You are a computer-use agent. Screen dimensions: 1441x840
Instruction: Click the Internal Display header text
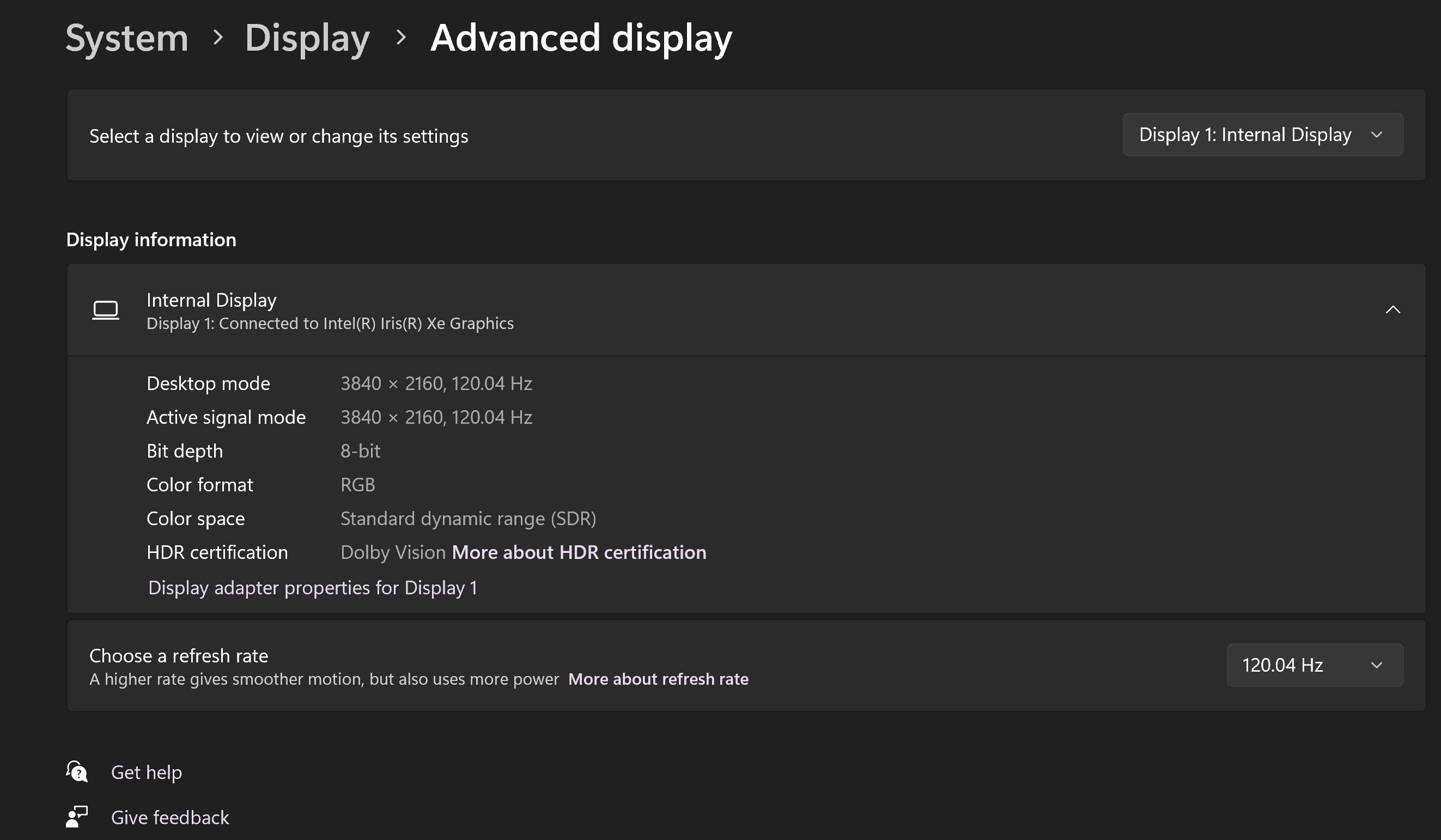coord(211,300)
